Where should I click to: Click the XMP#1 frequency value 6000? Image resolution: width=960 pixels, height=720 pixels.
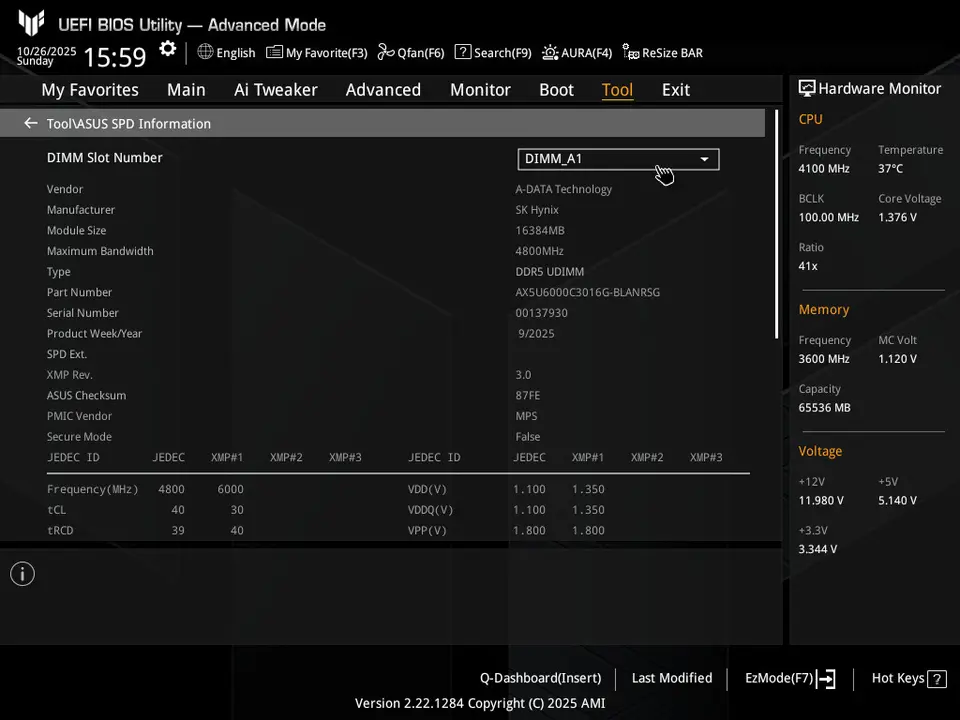click(230, 489)
